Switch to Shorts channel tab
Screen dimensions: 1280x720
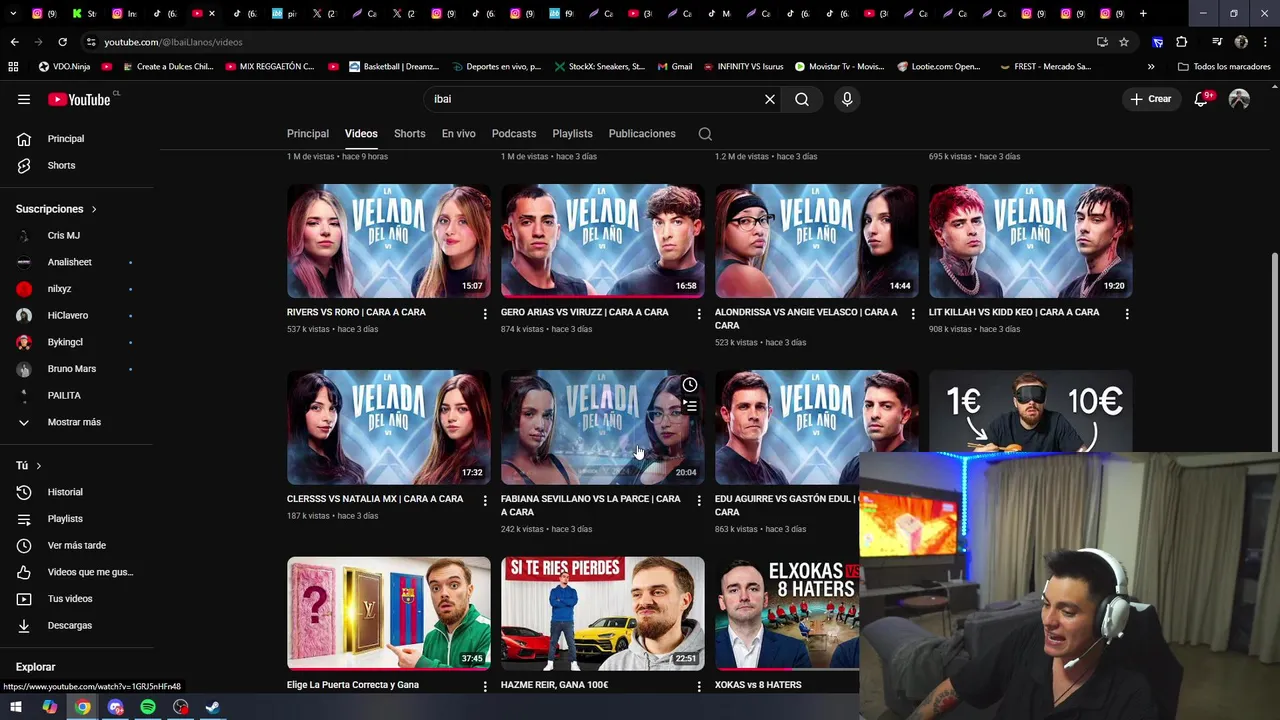coord(409,134)
